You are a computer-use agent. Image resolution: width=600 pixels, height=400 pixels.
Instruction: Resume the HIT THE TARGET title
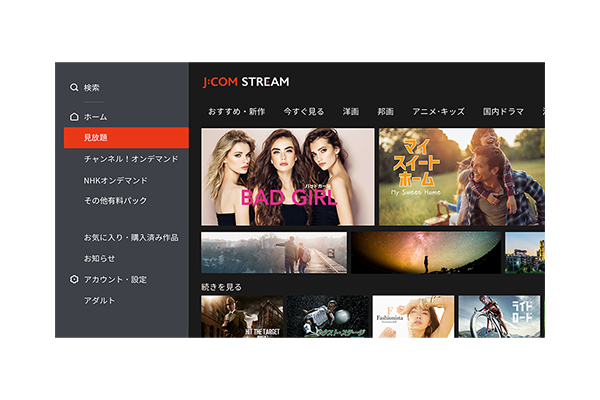(x=242, y=317)
